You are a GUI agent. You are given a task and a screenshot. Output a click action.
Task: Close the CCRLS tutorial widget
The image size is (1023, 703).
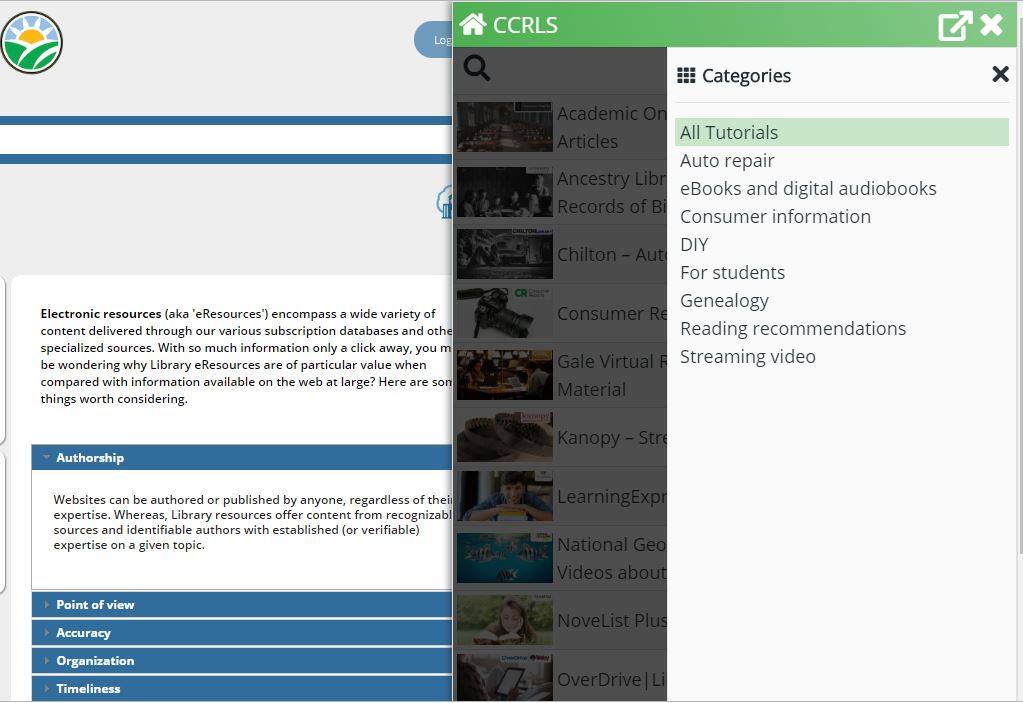tap(992, 25)
